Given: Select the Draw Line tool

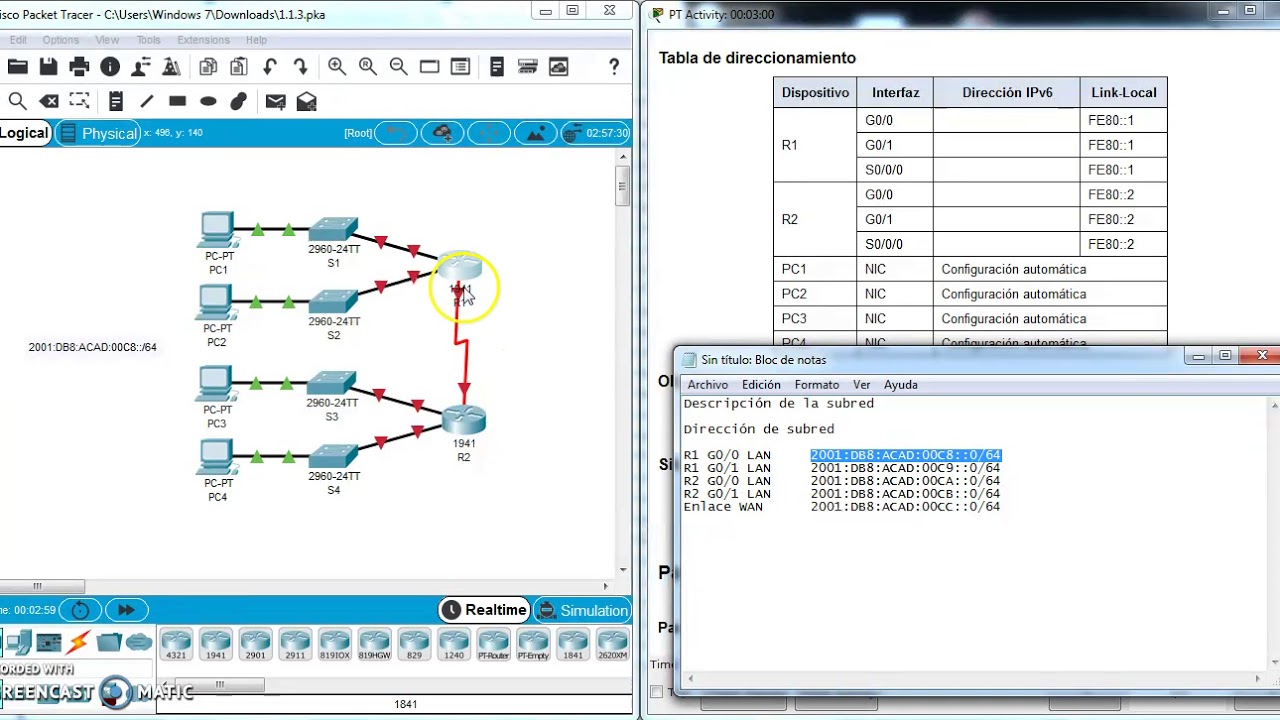Looking at the screenshot, I should click(147, 101).
